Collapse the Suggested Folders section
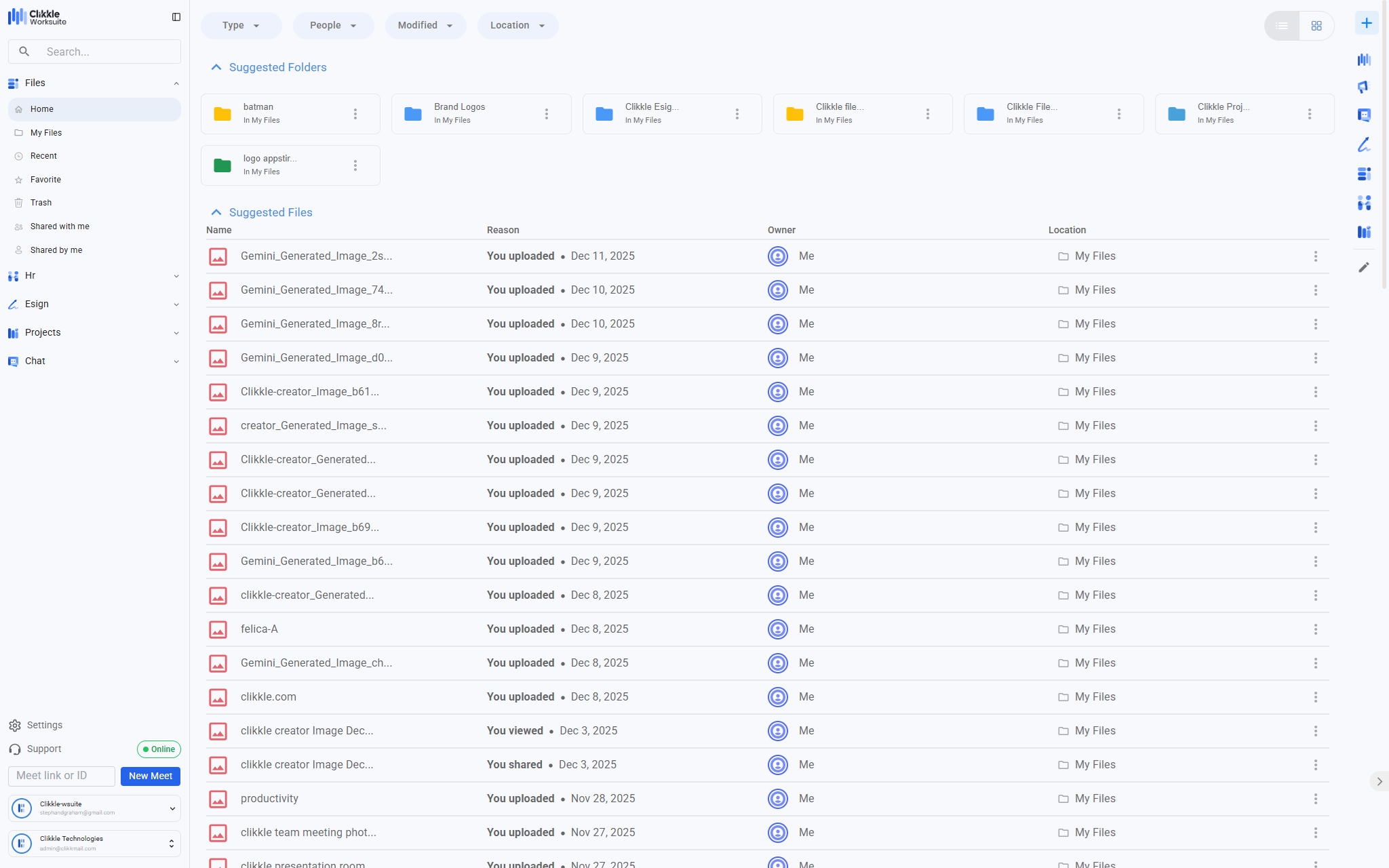 216,67
